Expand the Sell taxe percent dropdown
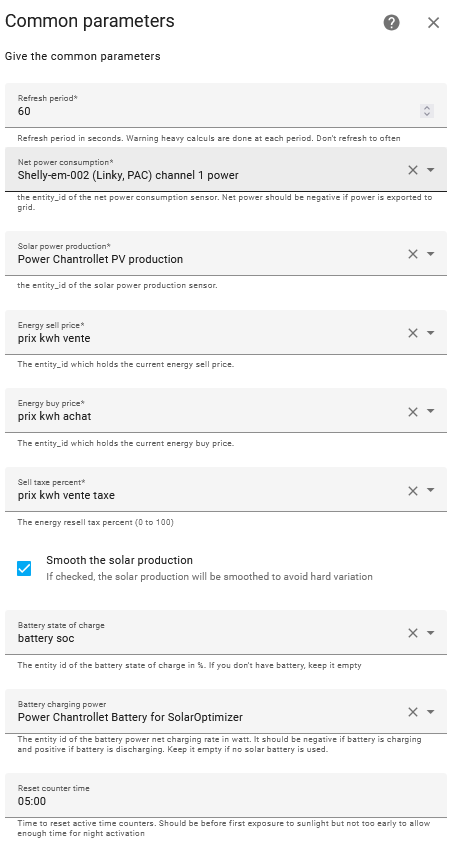This screenshot has height=855, width=457. coord(430,491)
